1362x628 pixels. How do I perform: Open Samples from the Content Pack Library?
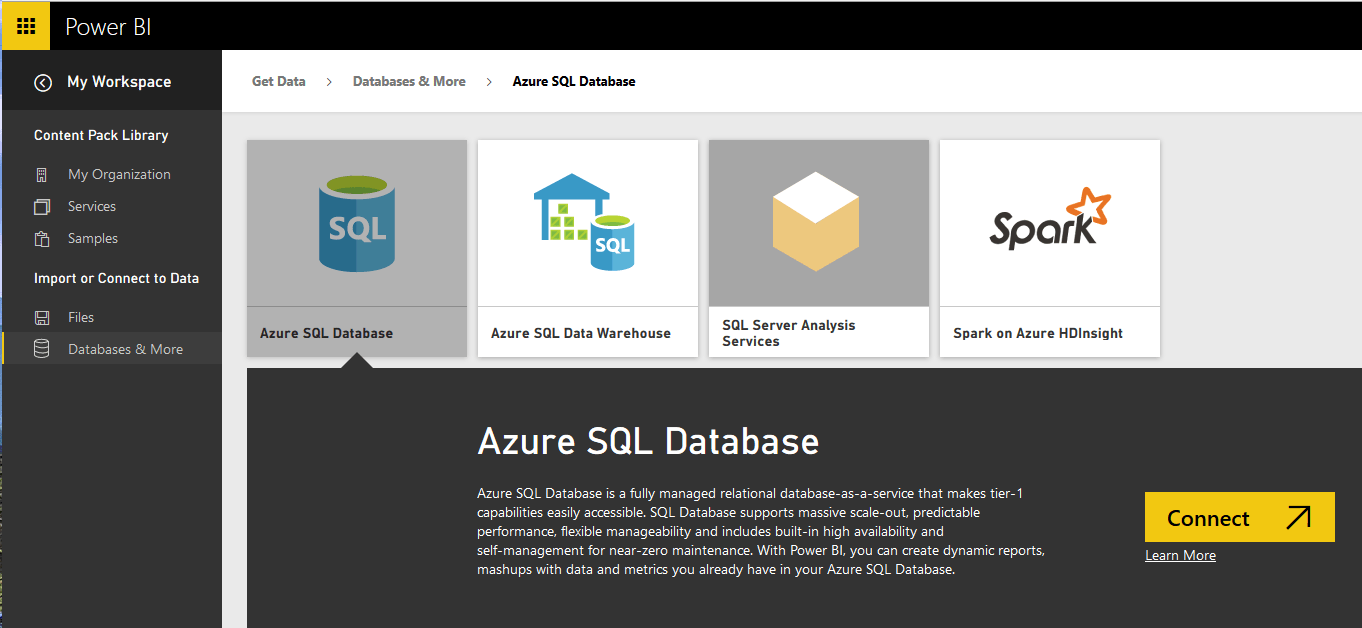click(42, 238)
